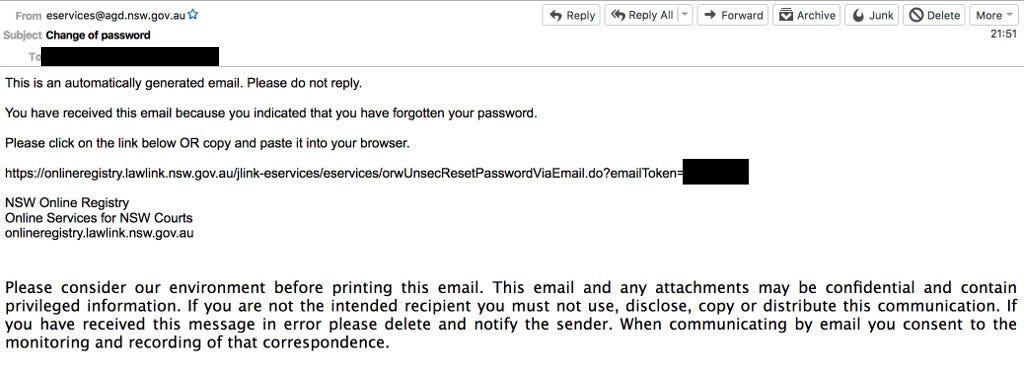The height and width of the screenshot is (373, 1024).
Task: Open the More actions dropdown
Action: (993, 15)
